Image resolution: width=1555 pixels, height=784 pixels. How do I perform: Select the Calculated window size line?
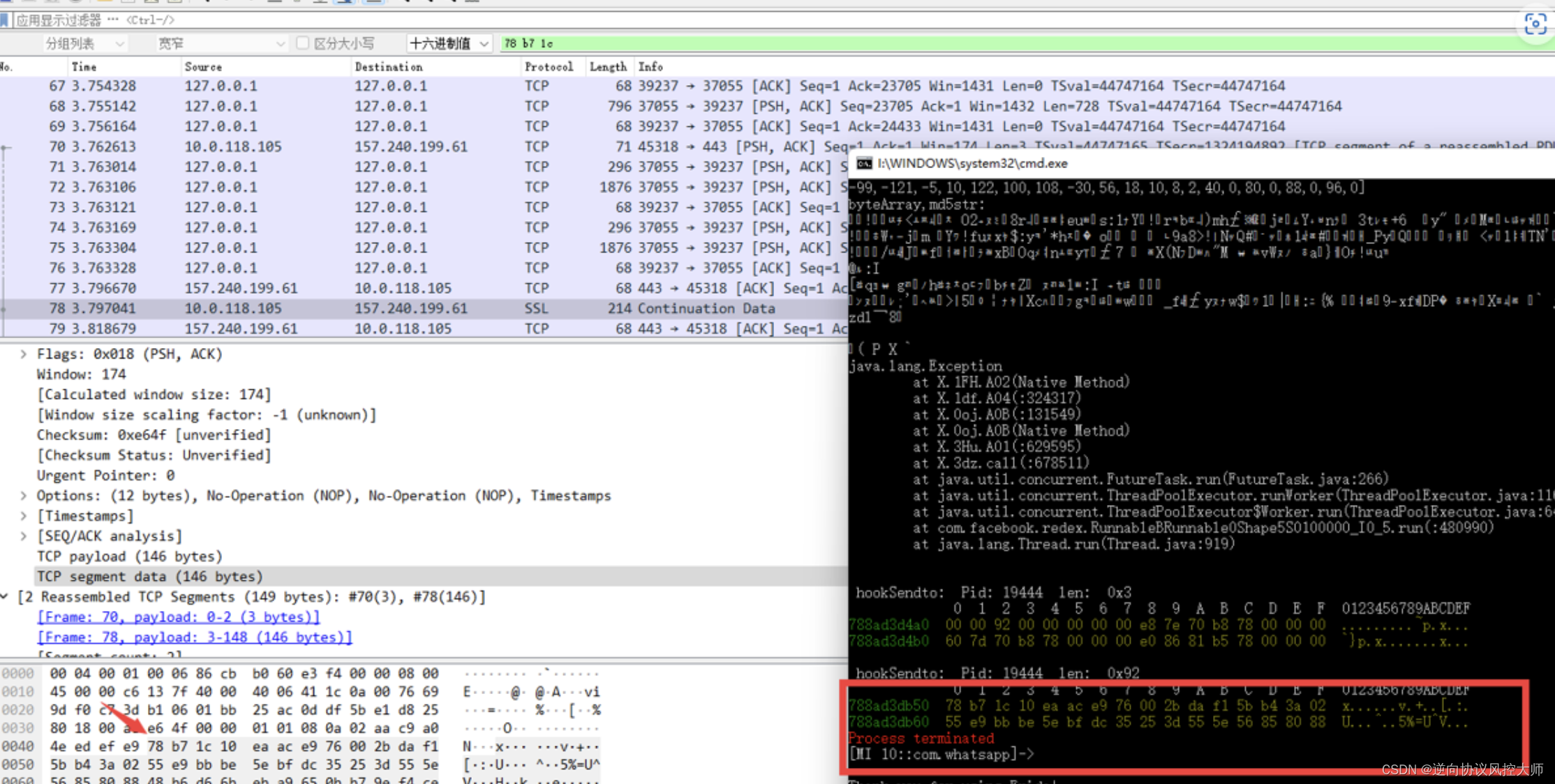point(154,395)
